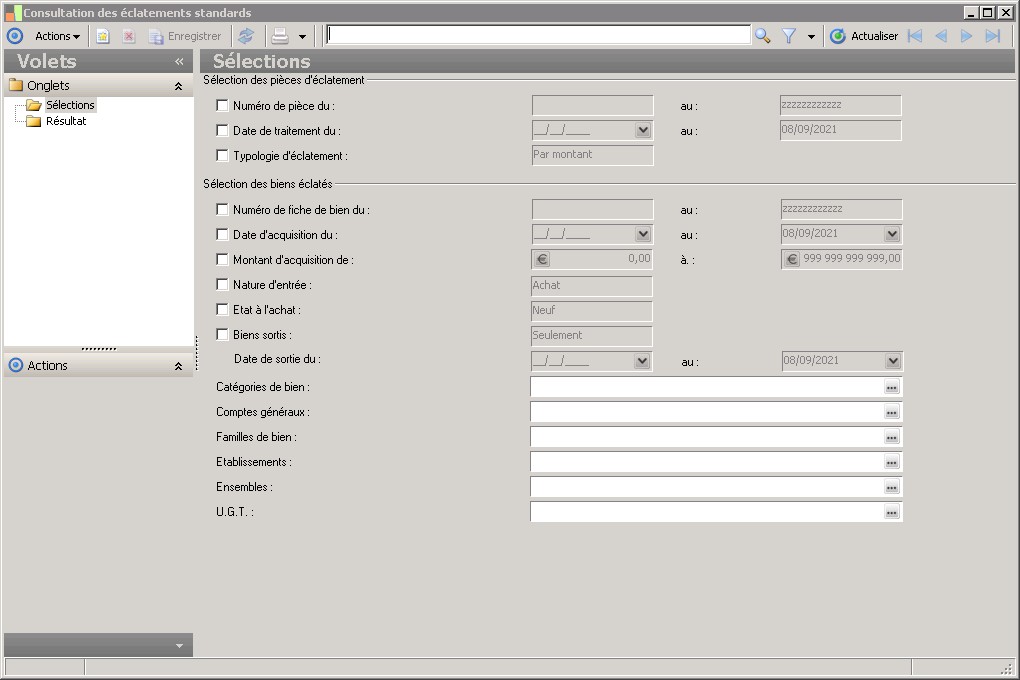Screen dimensions: 1020x680
Task: Click the Numéro de pièce au zzzzzzzzzzzz field
Action: [x=841, y=105]
